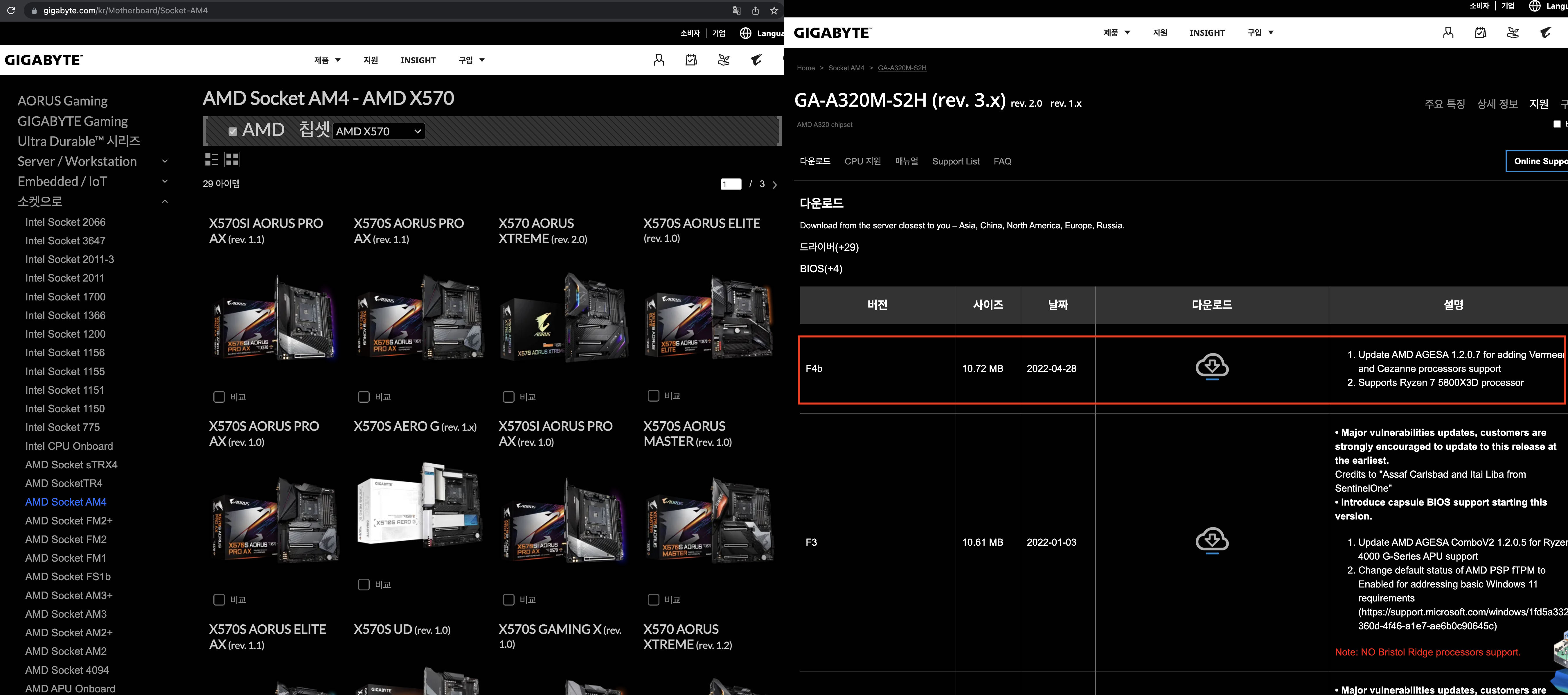Download BIOS version F4b cloud icon

coord(1212,367)
